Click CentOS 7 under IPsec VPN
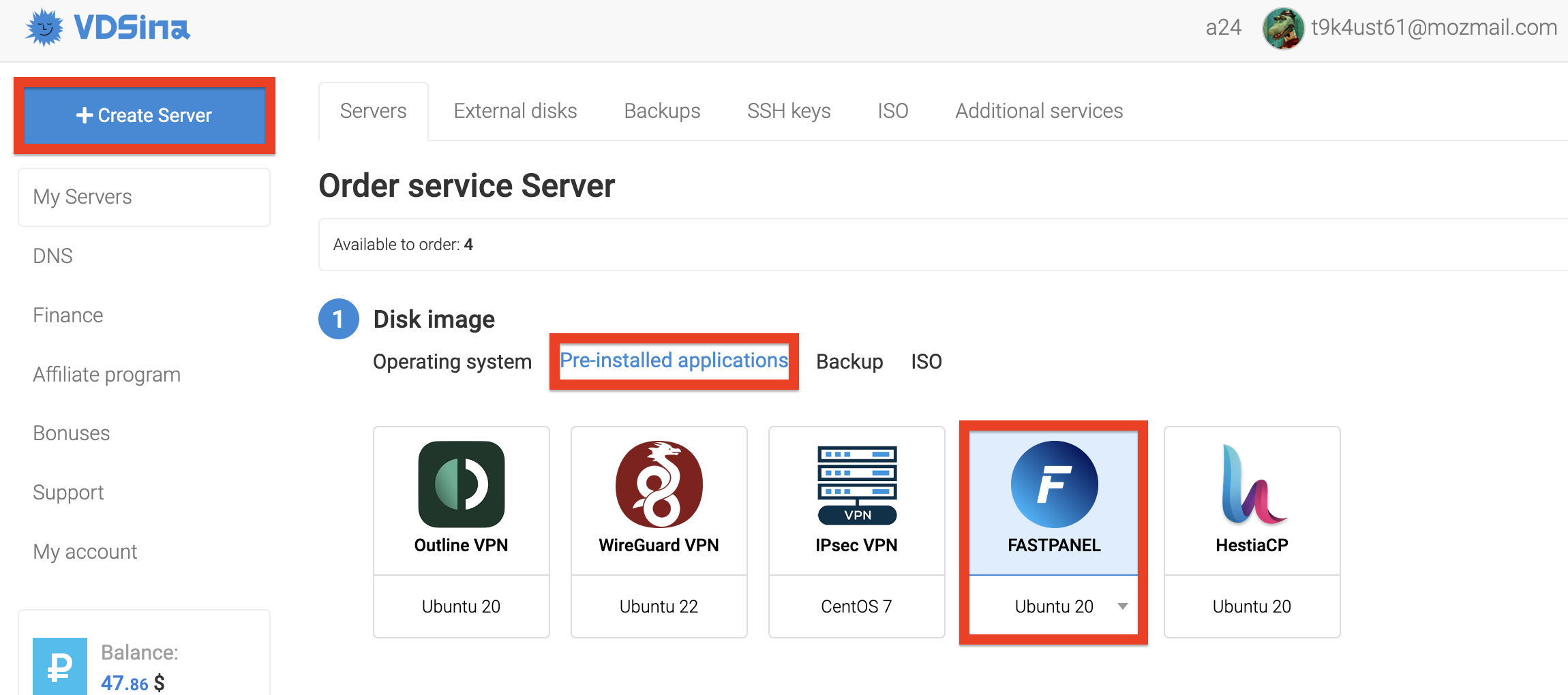Viewport: 1568px width, 695px height. (x=857, y=606)
